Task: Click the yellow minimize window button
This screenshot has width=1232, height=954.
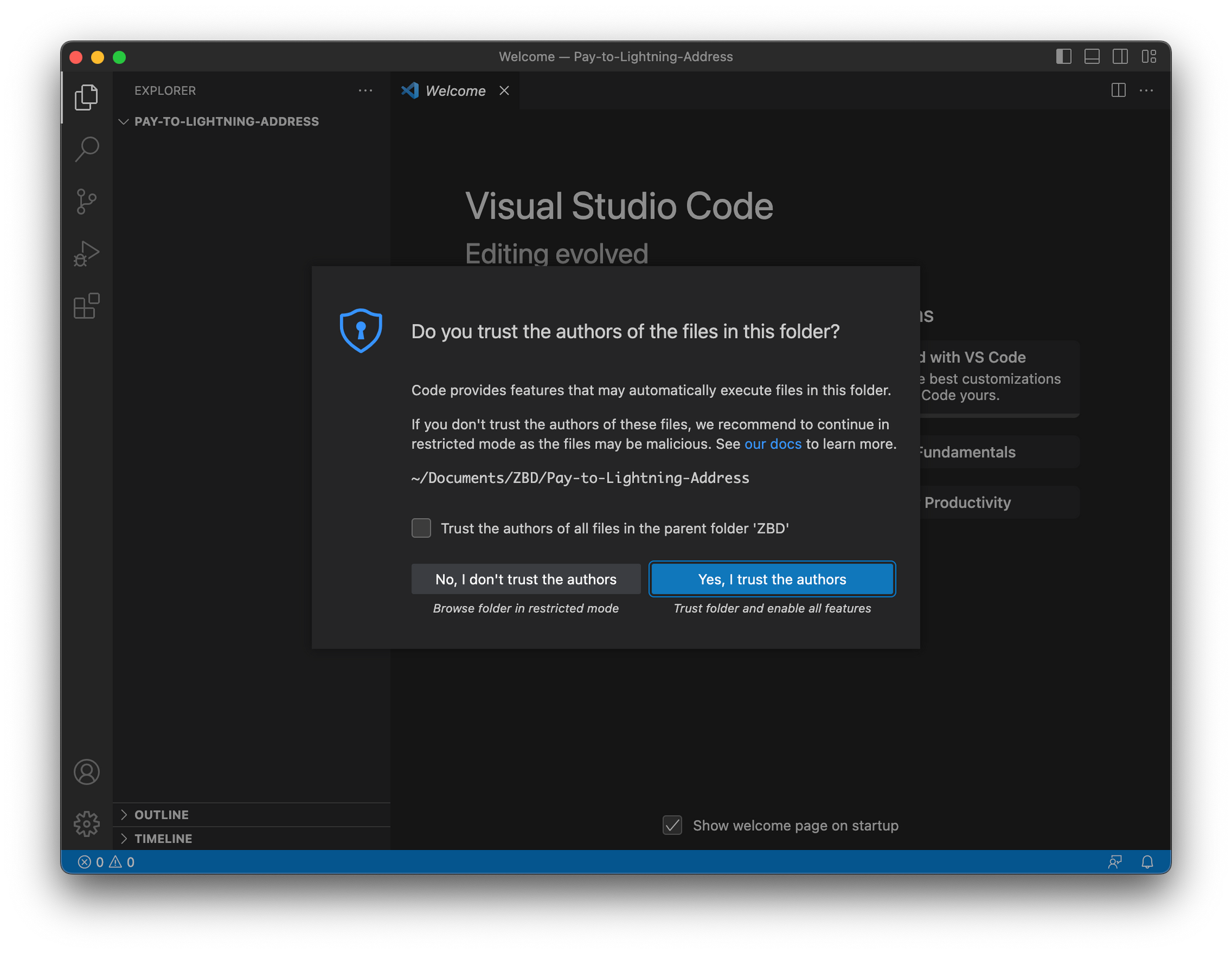Action: [98, 57]
